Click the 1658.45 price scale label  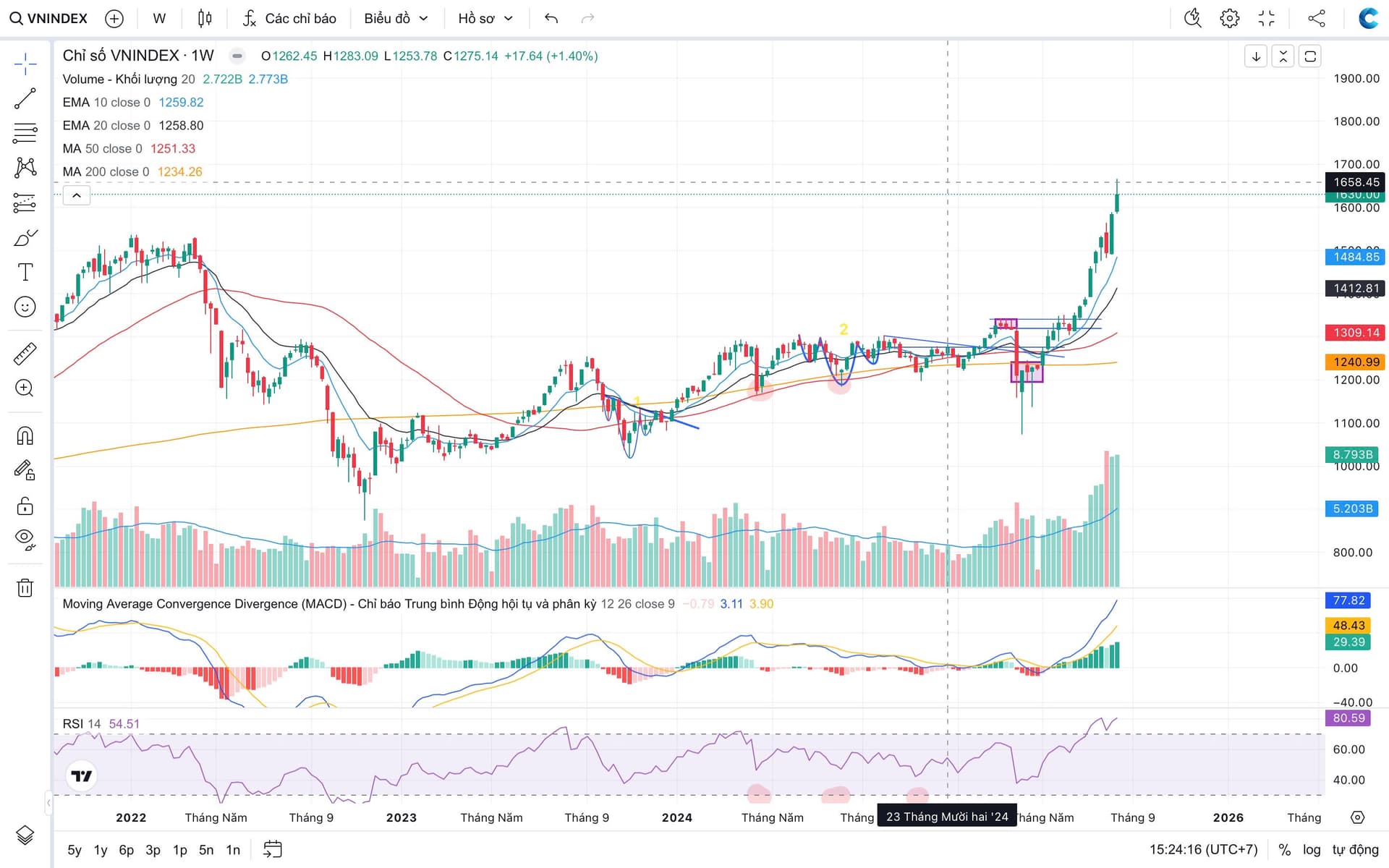click(1355, 182)
